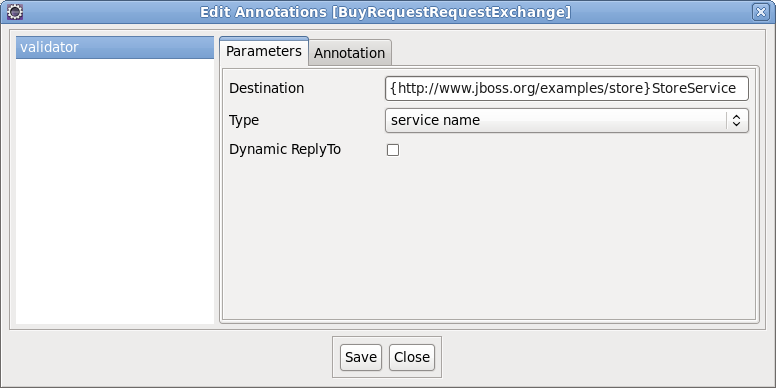776x388 pixels.
Task: Click the Close button at the bottom
Action: coord(412,357)
